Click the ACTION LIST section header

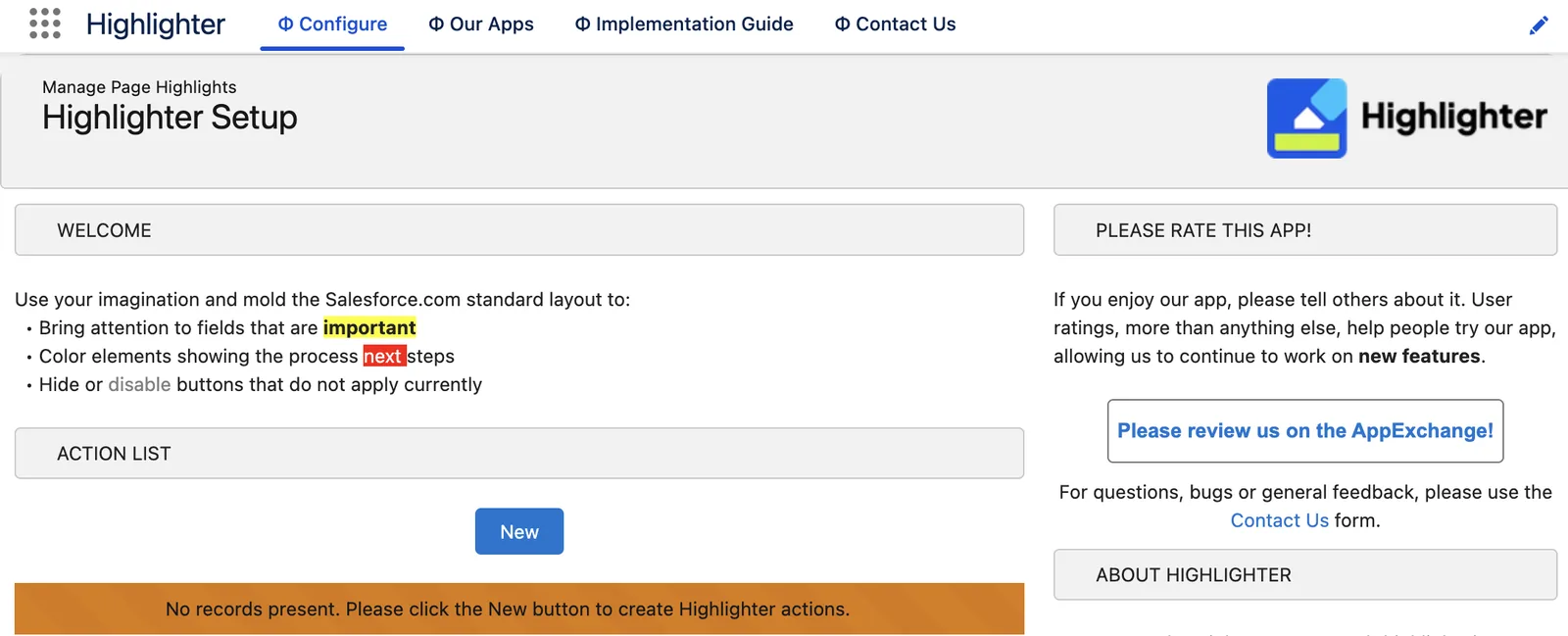tap(519, 454)
